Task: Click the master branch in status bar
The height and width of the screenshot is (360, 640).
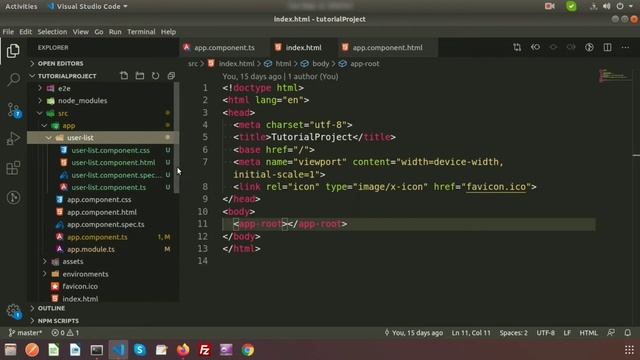Action: pos(25,333)
